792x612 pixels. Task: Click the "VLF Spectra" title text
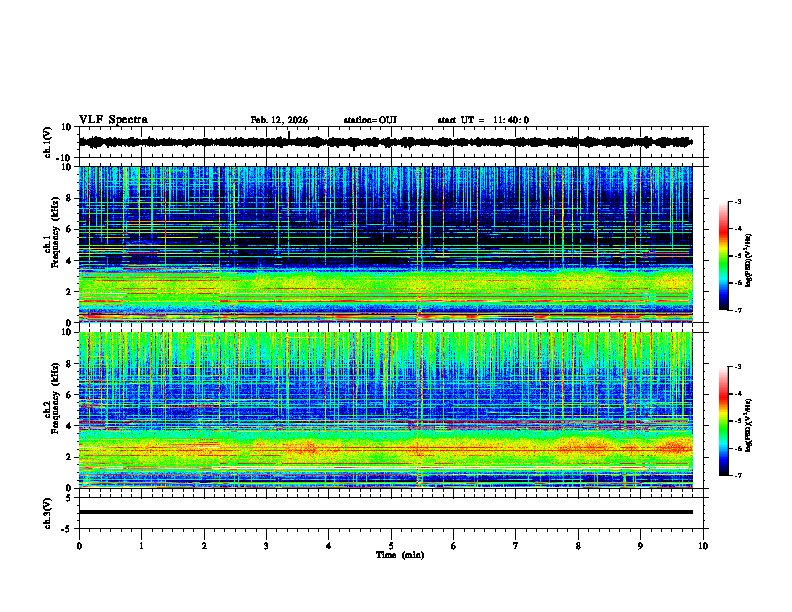[x=113, y=120]
